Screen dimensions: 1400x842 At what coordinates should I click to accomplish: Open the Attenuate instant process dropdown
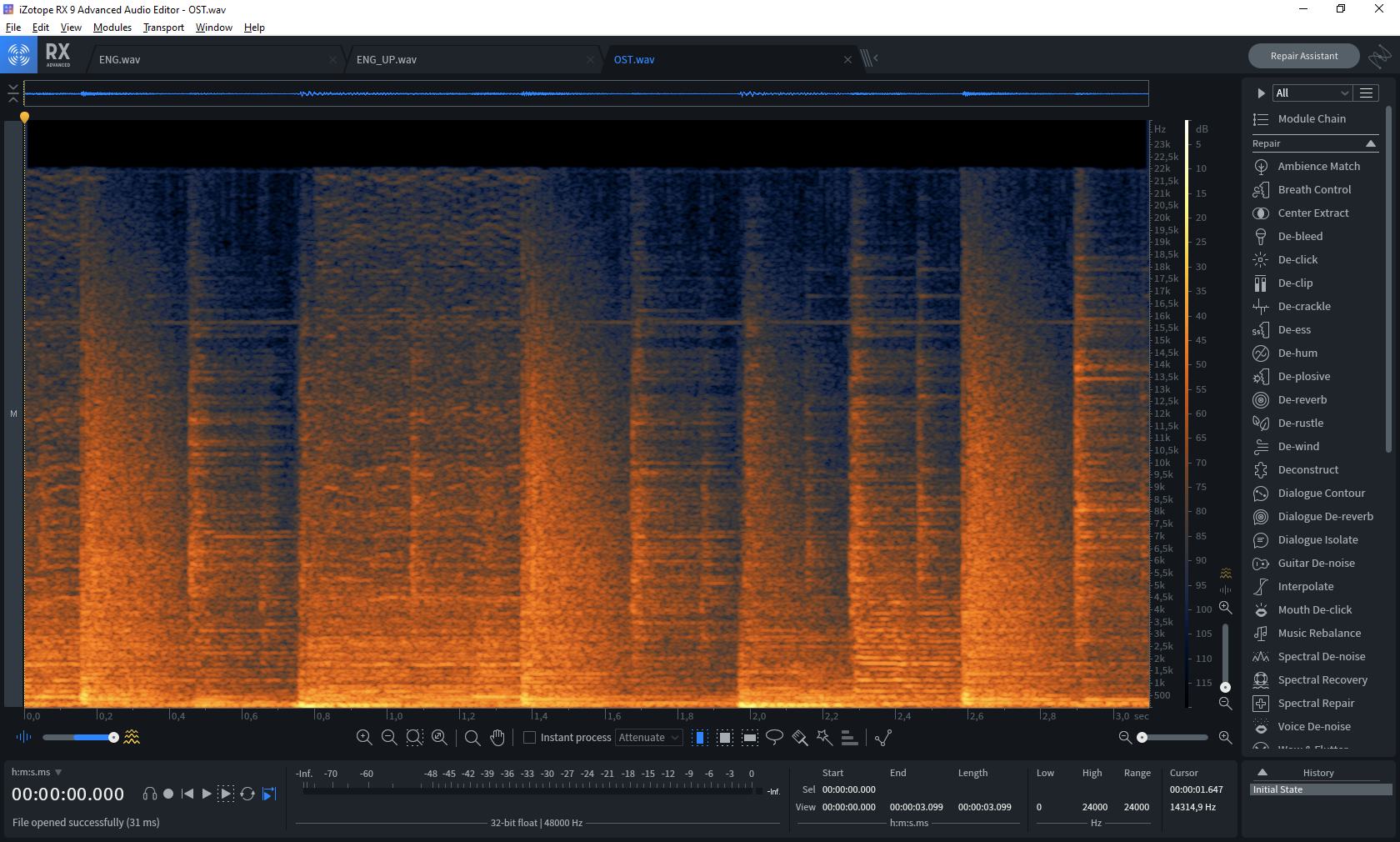(649, 738)
